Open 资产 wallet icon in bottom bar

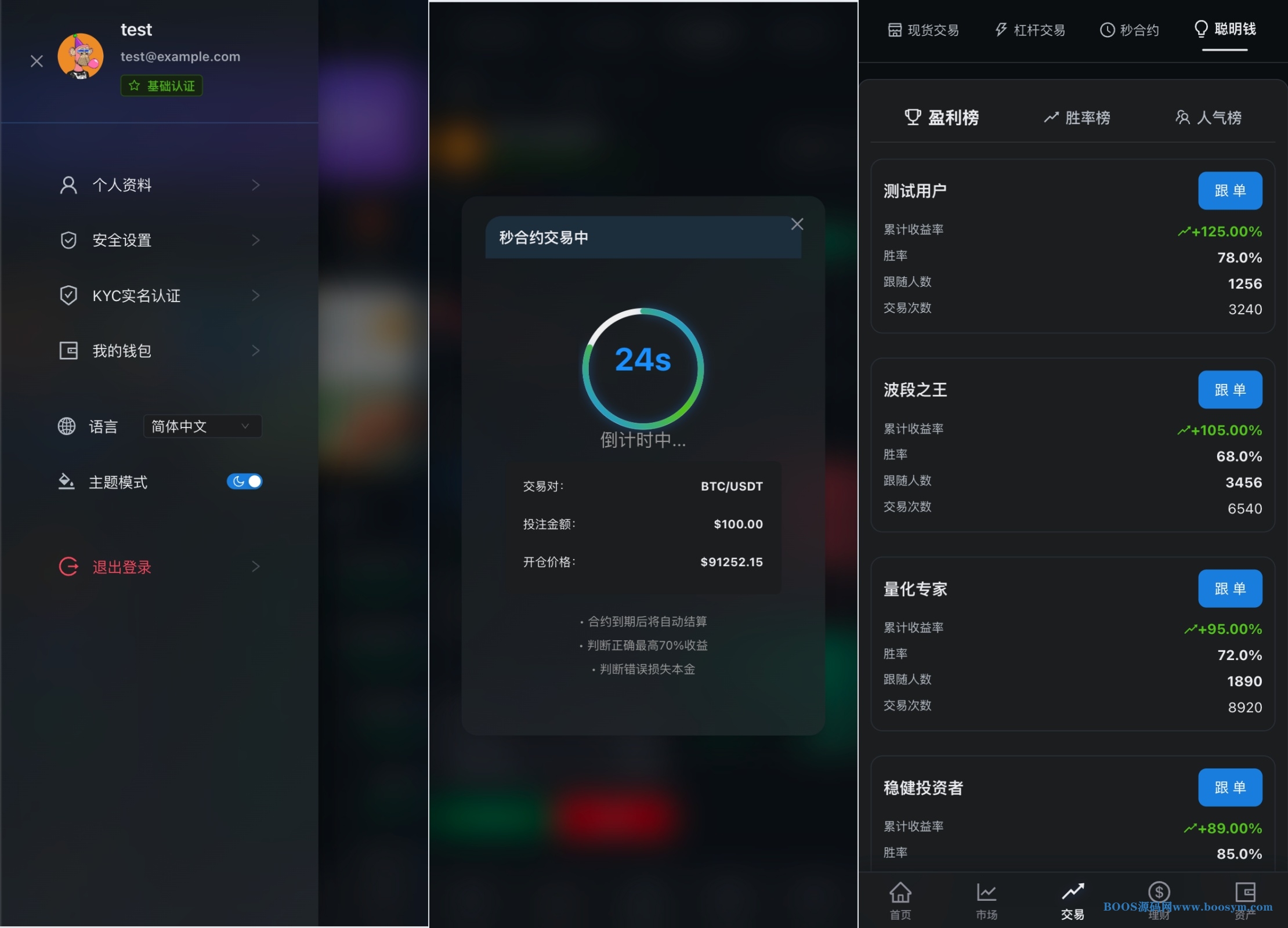point(1245,892)
